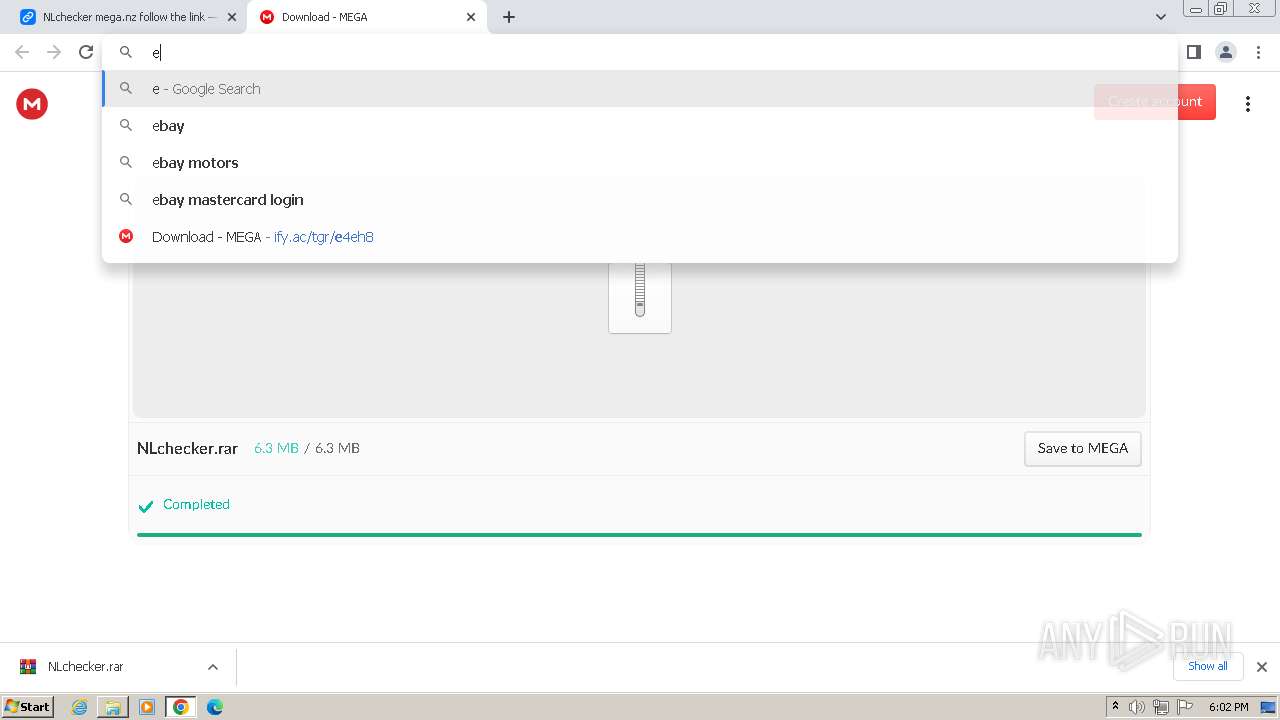Click the 6:02 PM clock
Viewport: 1280px width, 720px height.
click(1228, 707)
